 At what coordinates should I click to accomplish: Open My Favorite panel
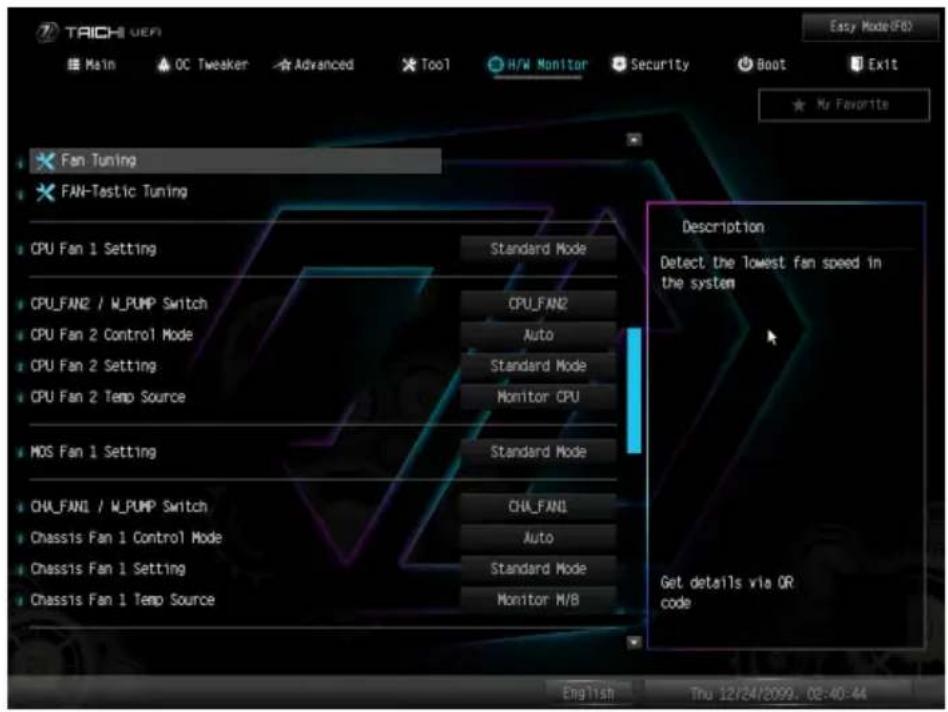[844, 105]
